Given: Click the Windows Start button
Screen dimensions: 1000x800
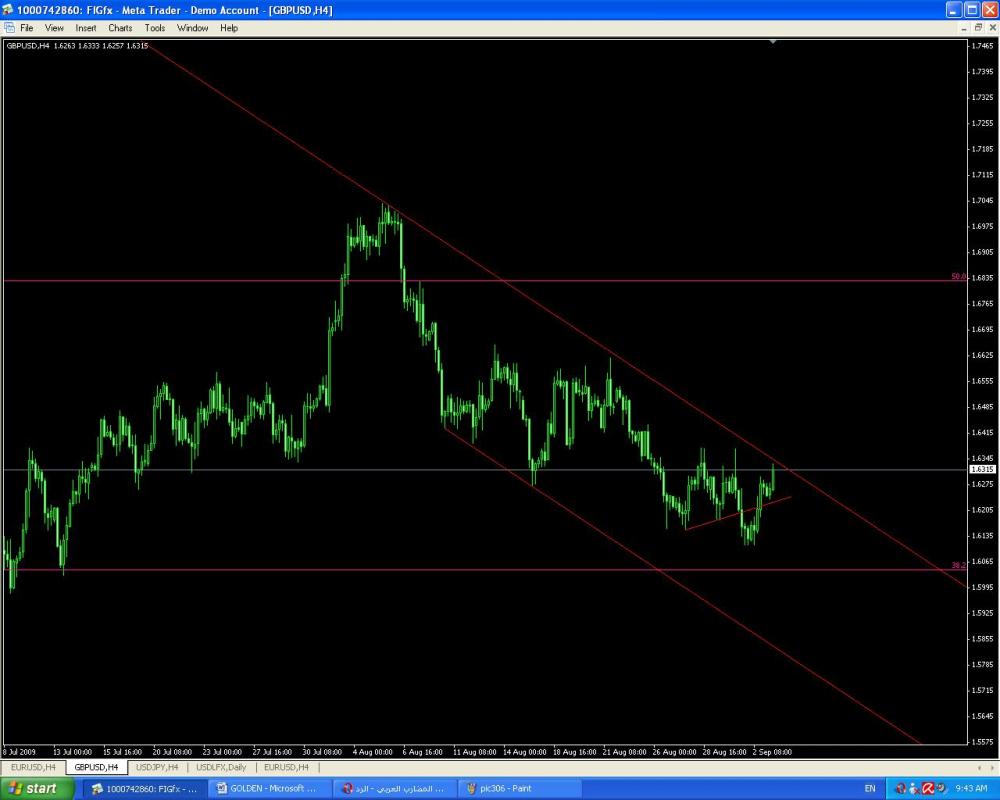Looking at the screenshot, I should click(36, 788).
